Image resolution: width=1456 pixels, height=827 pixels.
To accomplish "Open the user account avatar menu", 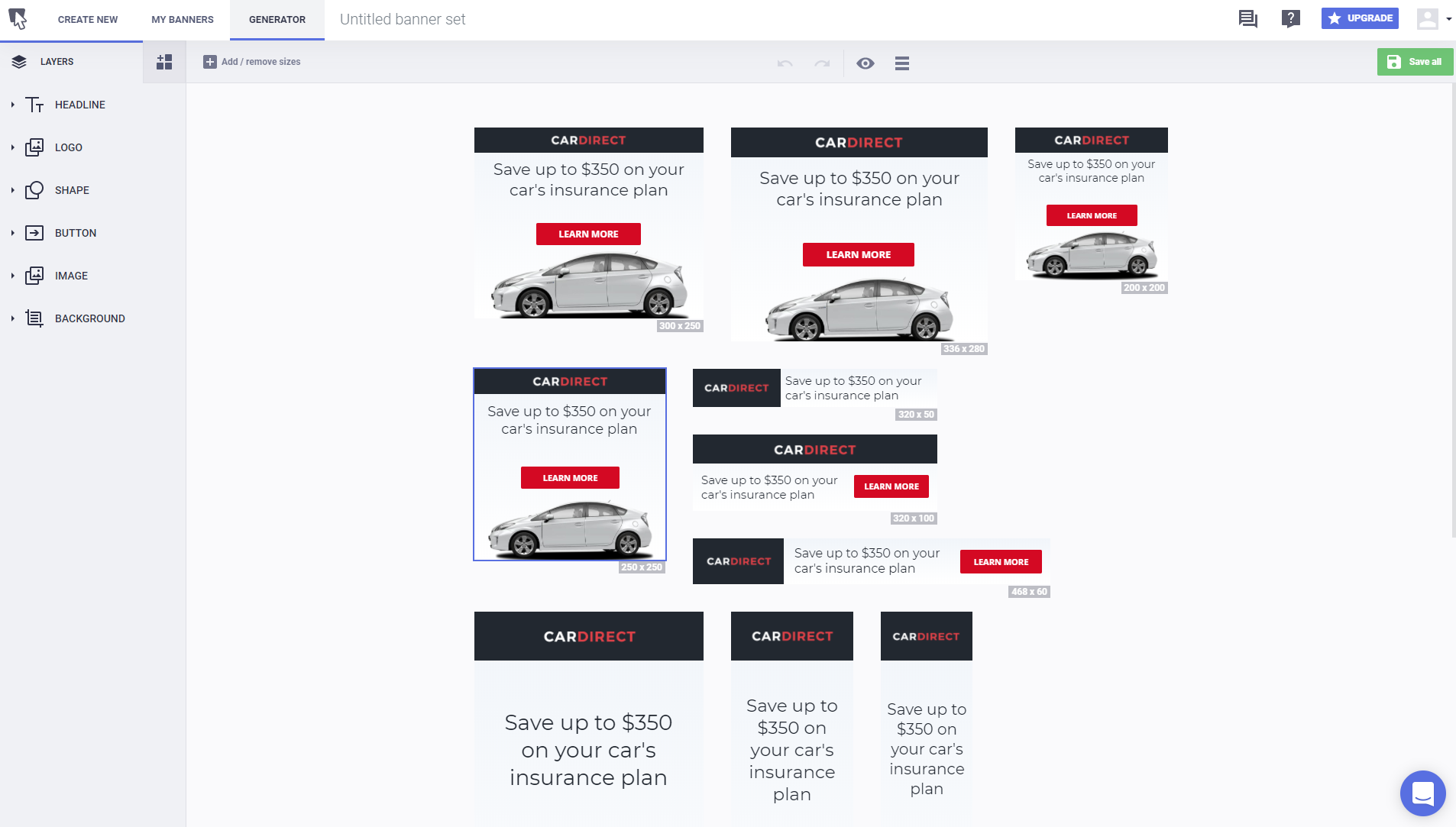I will point(1434,18).
